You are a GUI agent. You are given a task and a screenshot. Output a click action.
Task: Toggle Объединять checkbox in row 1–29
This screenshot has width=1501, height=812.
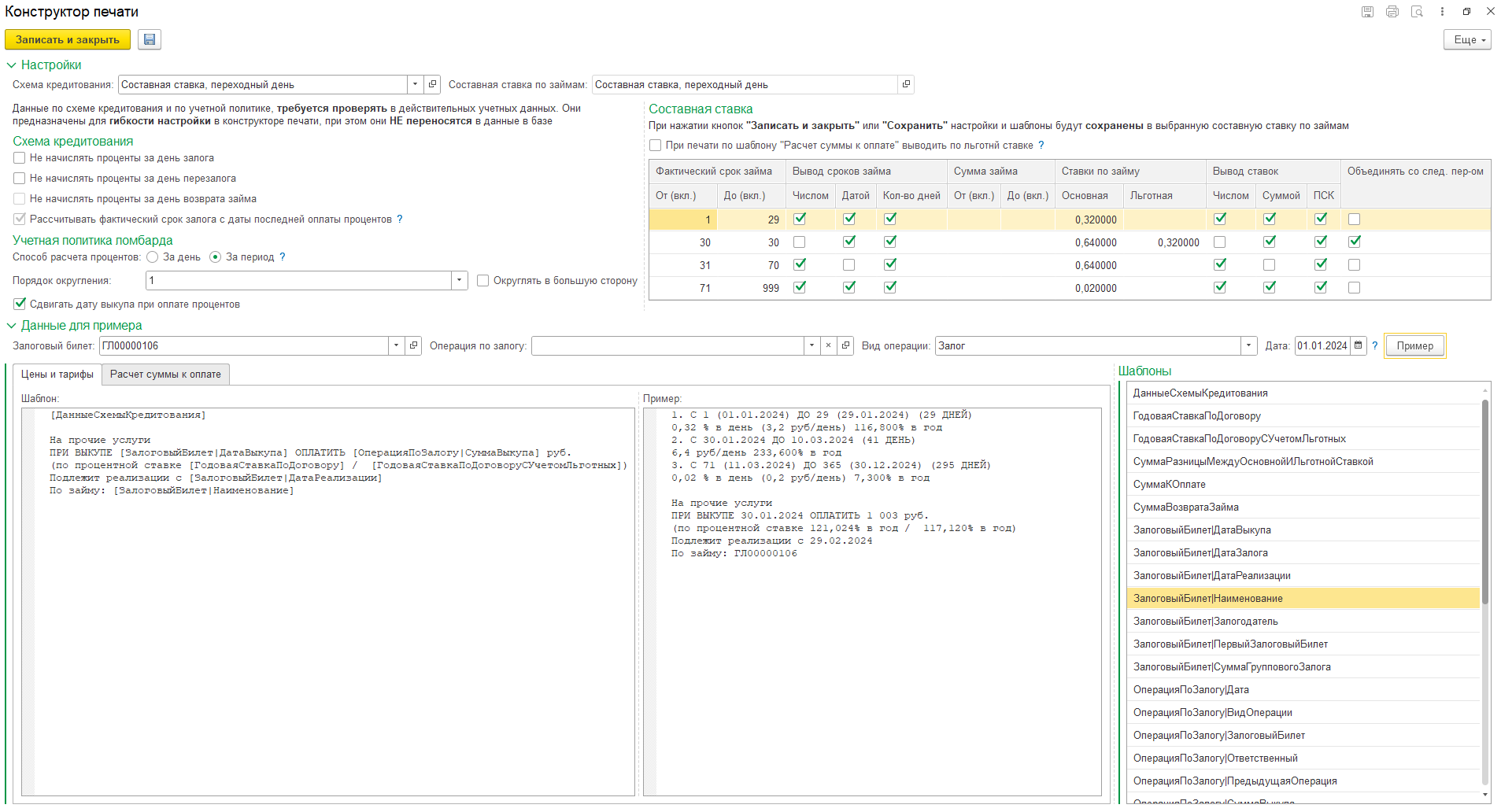1354,220
